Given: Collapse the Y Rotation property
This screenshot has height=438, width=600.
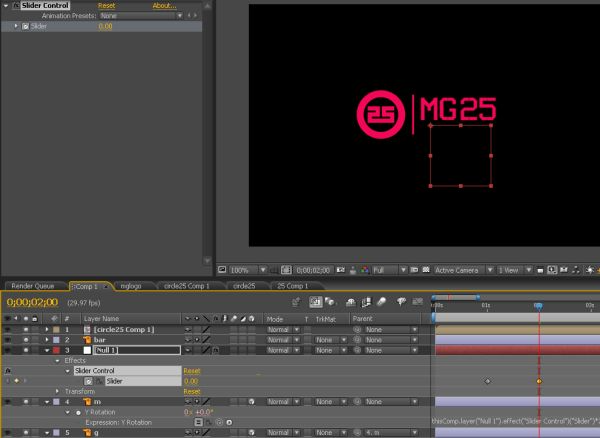Looking at the screenshot, I should pyautogui.click(x=68, y=412).
